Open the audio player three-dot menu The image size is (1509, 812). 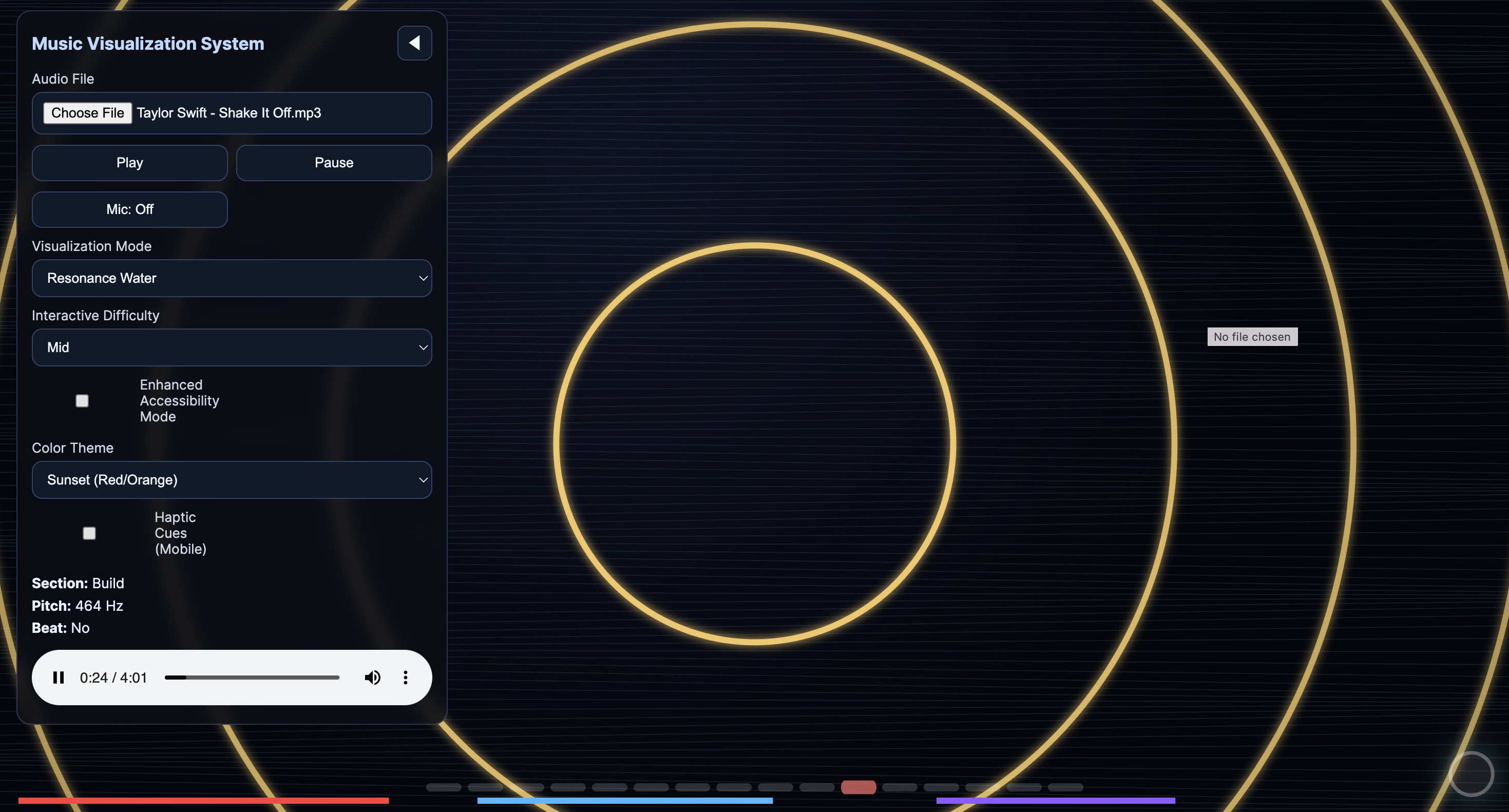(406, 678)
